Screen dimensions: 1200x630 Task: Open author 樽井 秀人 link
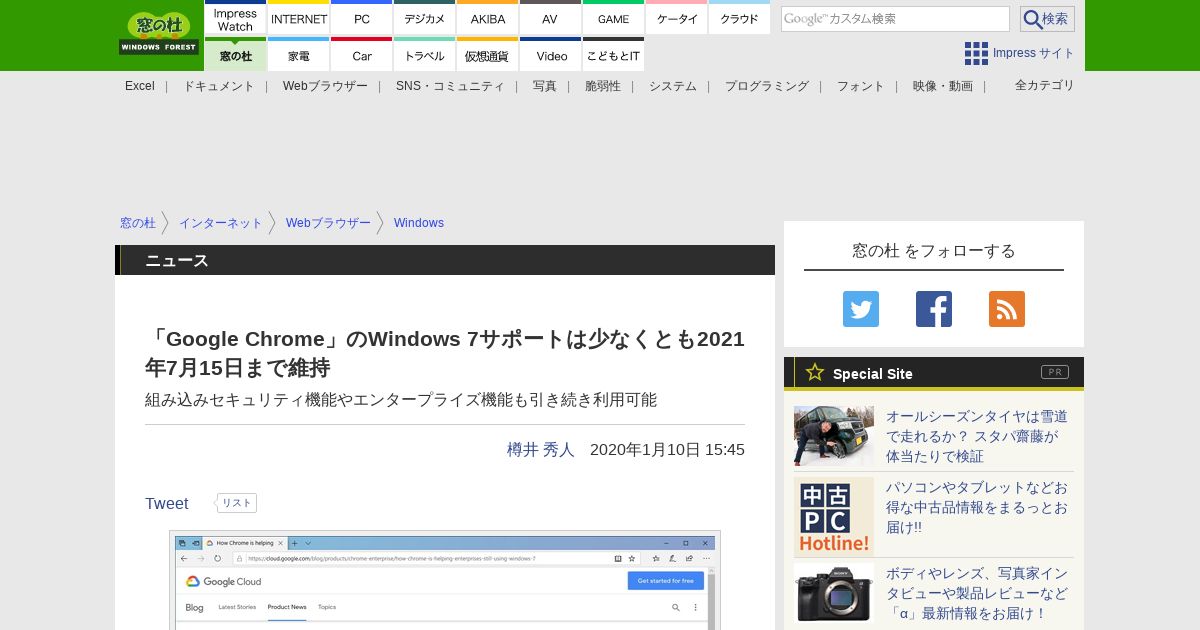(541, 450)
